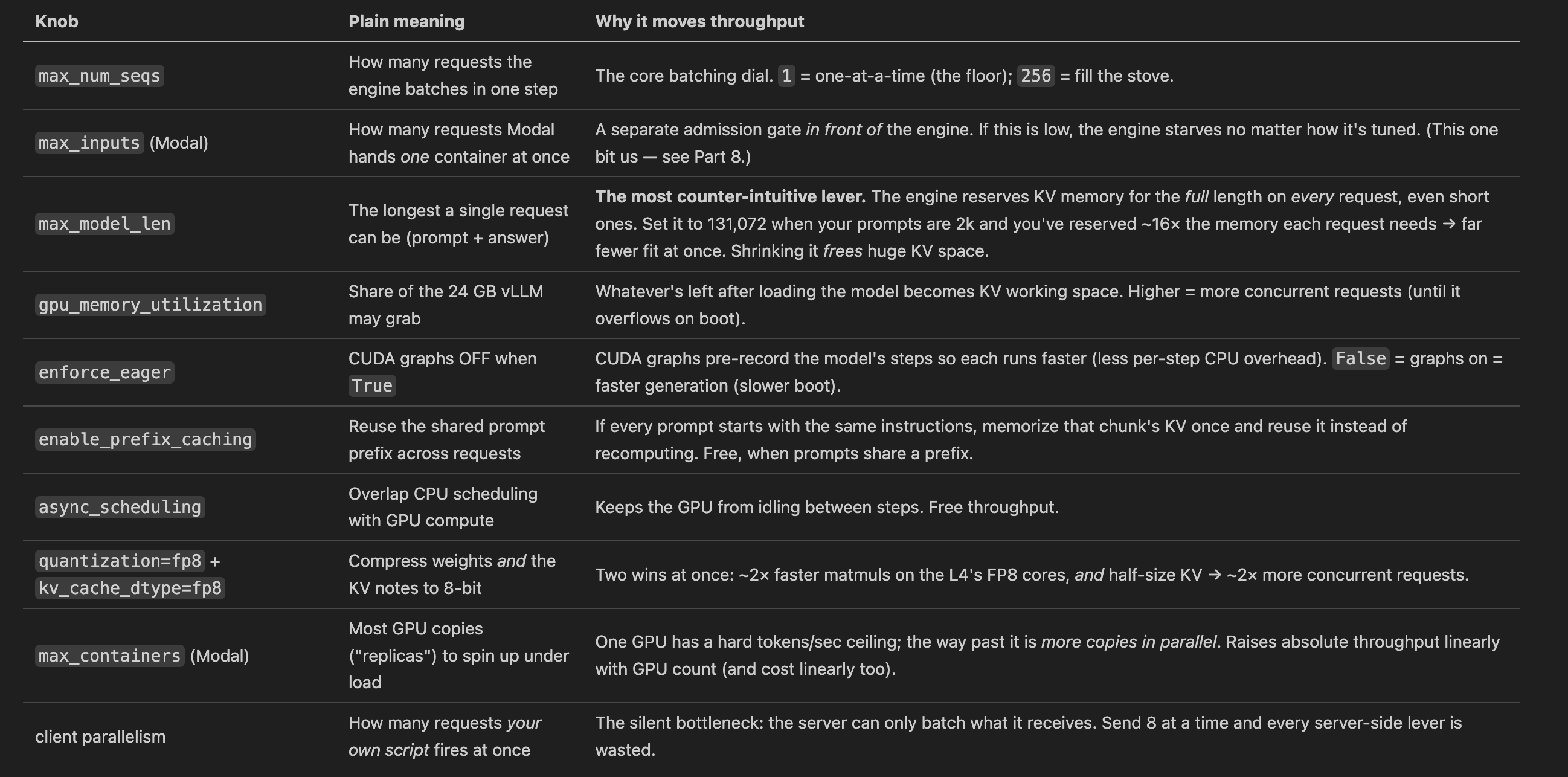Click the Knob column header
The width and height of the screenshot is (1568, 777).
pyautogui.click(x=57, y=21)
